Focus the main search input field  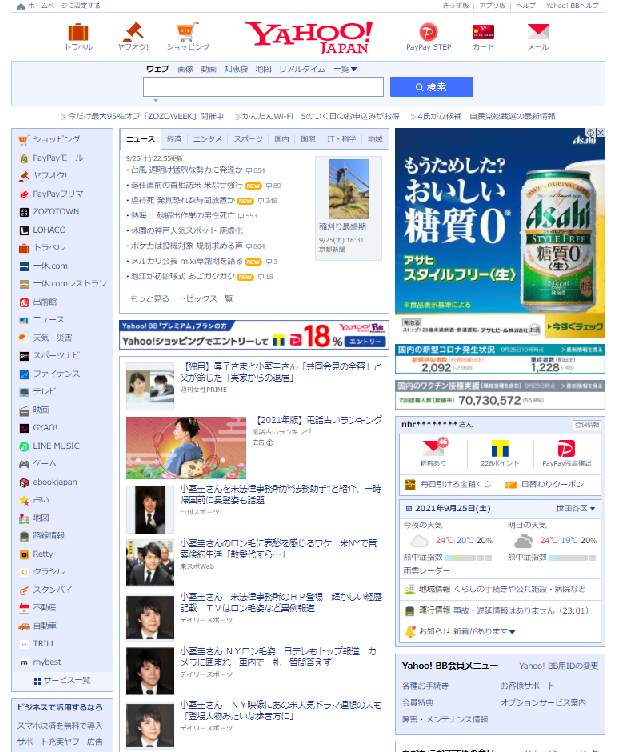pos(263,87)
